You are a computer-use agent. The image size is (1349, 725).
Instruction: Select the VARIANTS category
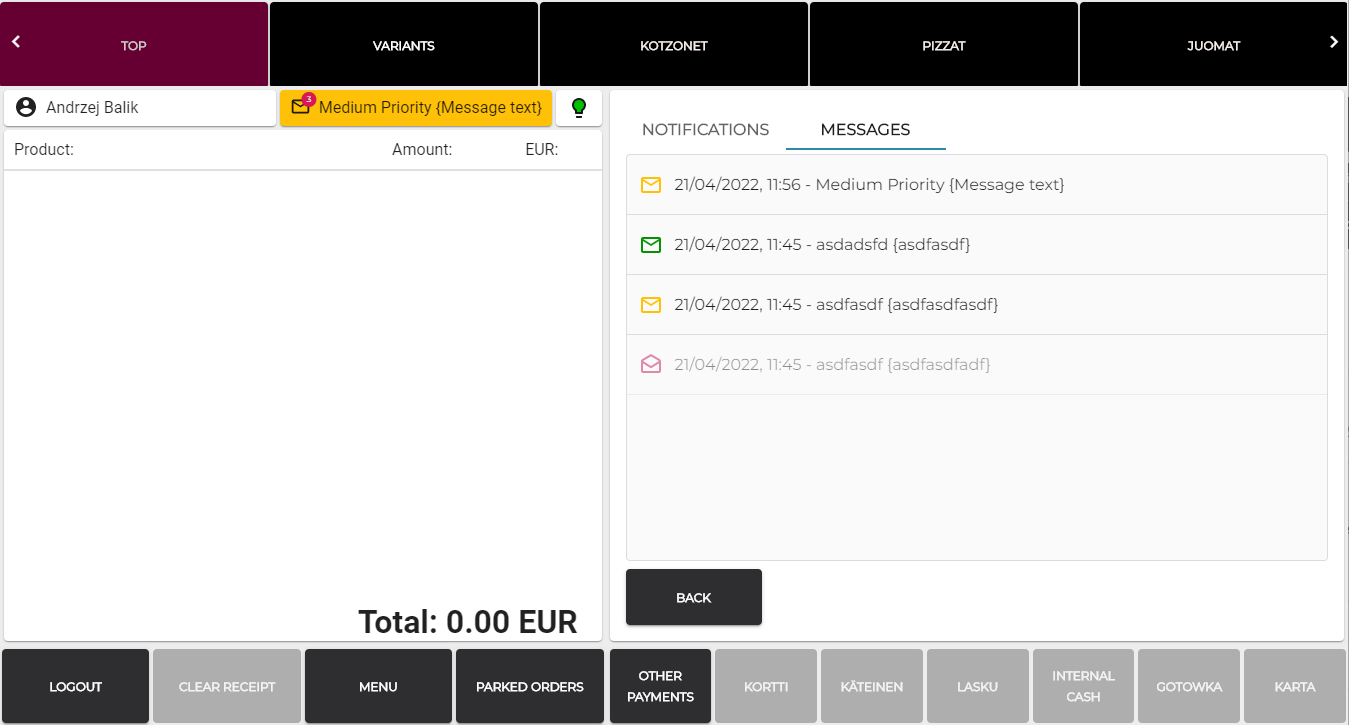pyautogui.click(x=403, y=46)
